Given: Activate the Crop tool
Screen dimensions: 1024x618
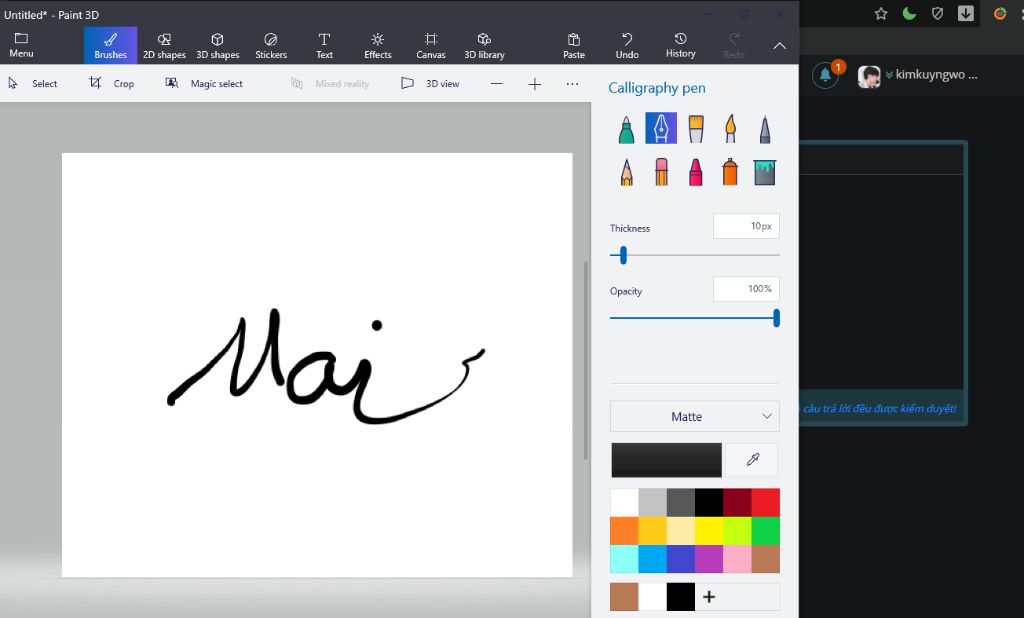Looking at the screenshot, I should [112, 84].
